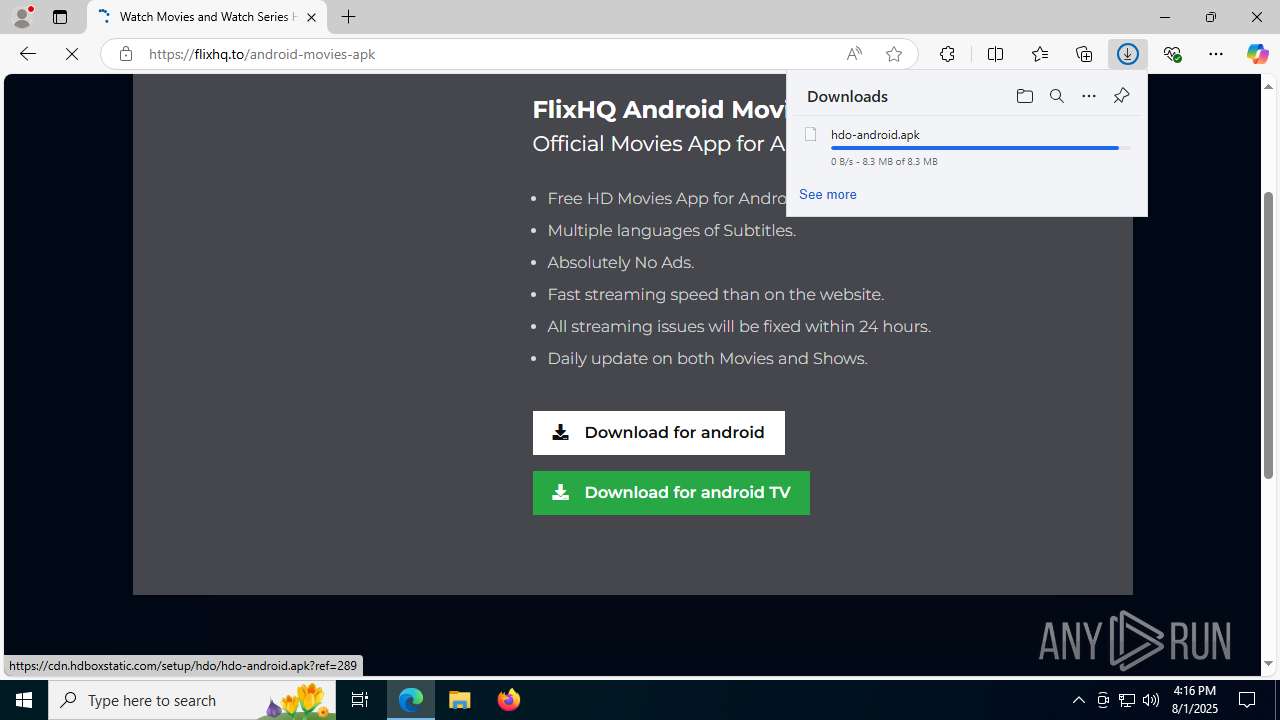This screenshot has width=1280, height=720.
Task: Open the Copilot sidebar icon
Action: click(1257, 54)
